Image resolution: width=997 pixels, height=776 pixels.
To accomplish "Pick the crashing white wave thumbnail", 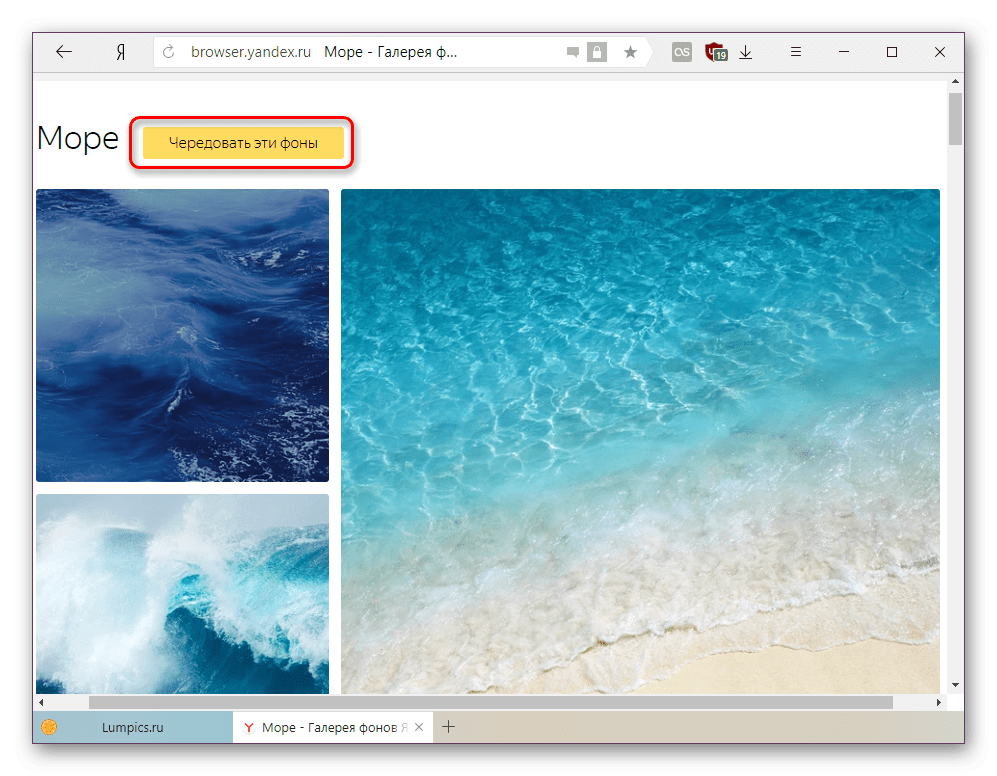I will (x=182, y=593).
